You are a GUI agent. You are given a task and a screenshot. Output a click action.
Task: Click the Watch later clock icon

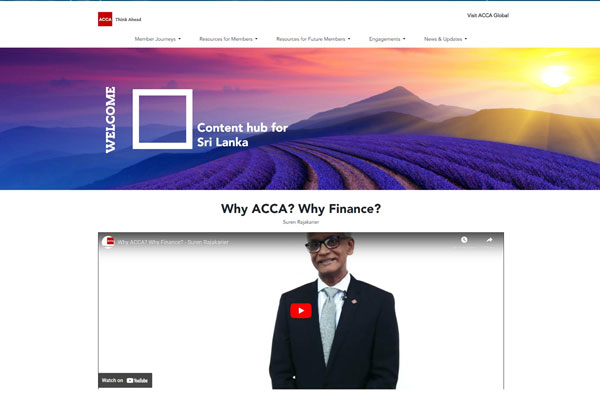(x=464, y=240)
